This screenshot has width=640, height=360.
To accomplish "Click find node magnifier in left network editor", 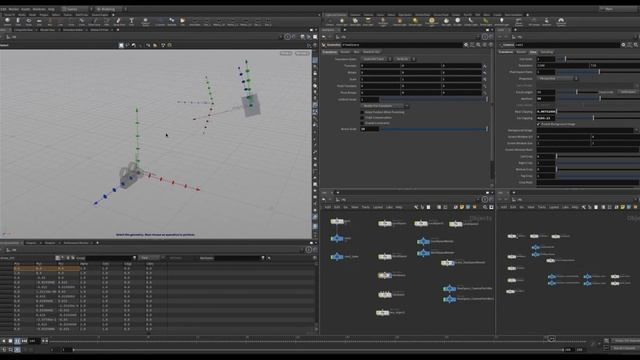I will [x=485, y=207].
